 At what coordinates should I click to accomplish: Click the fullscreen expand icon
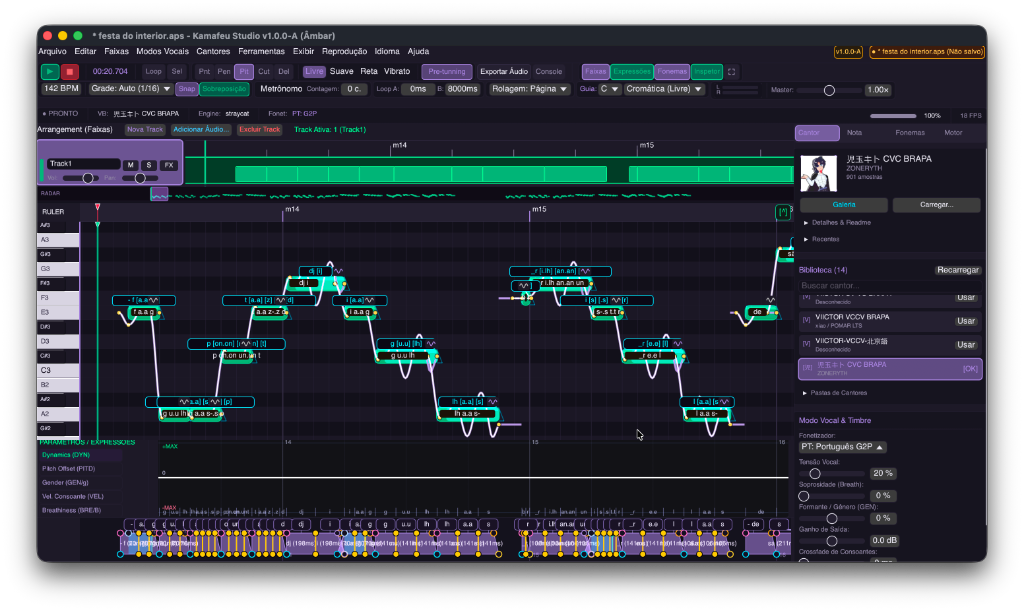coord(731,72)
